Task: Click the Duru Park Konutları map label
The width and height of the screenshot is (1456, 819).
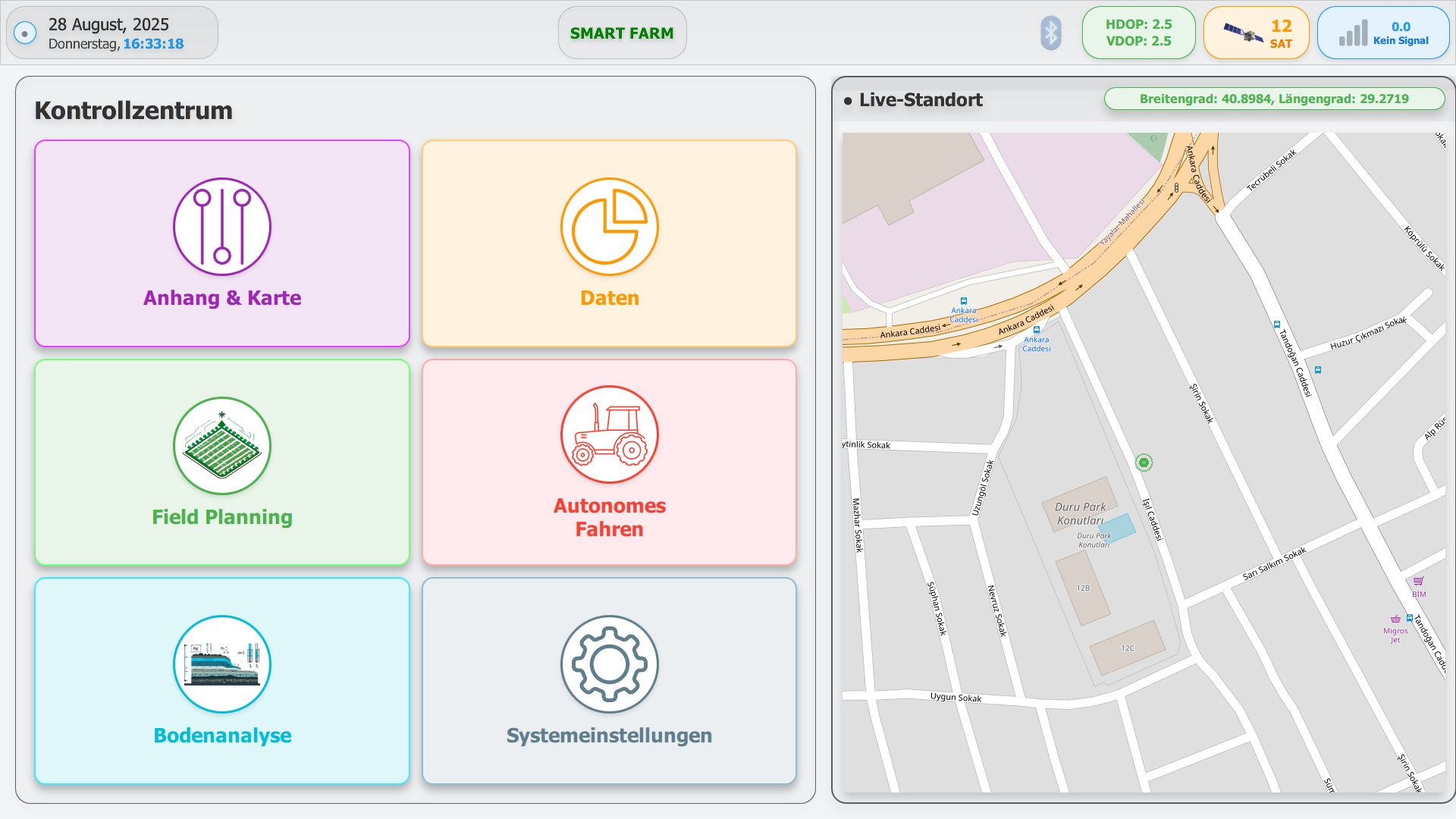Action: [1080, 513]
